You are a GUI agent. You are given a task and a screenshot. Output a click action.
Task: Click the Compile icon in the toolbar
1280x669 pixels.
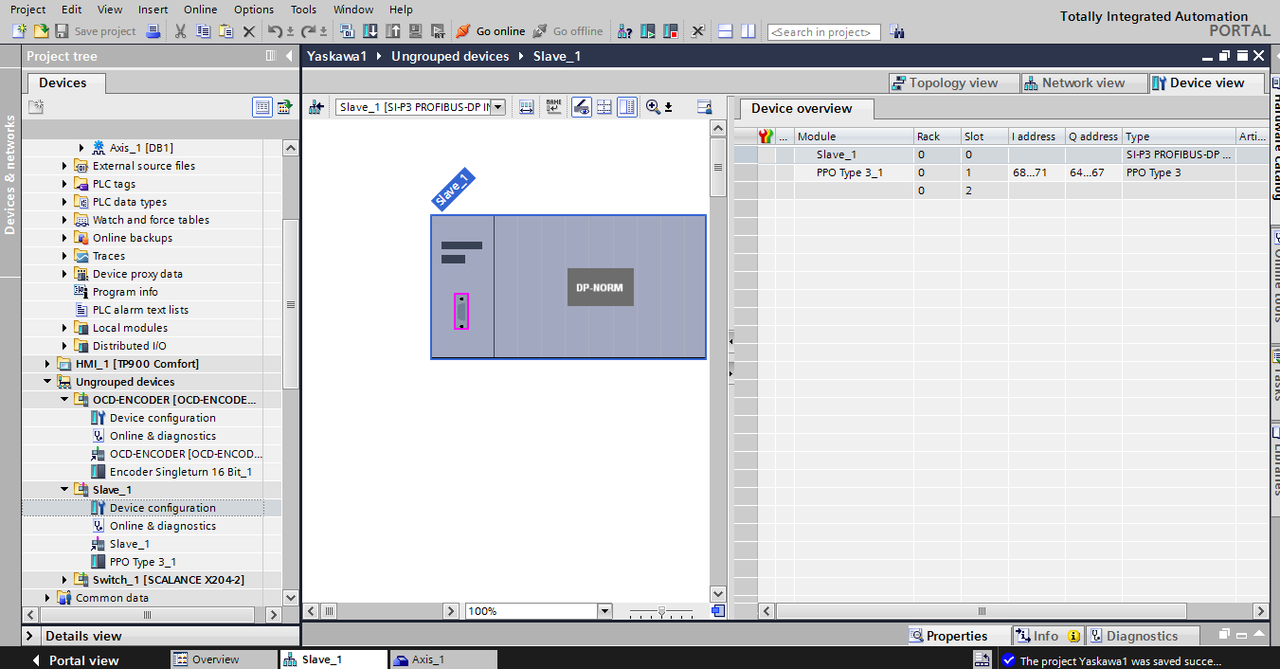345,31
